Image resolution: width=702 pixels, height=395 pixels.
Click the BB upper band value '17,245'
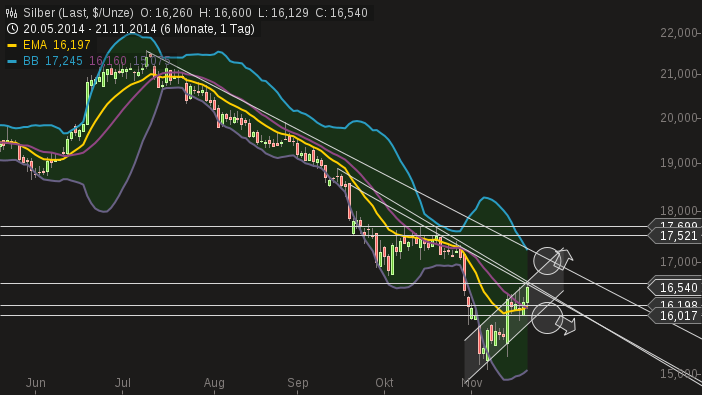click(64, 61)
